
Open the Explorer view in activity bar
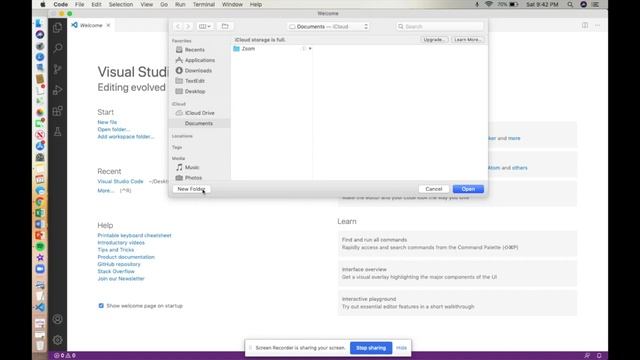point(58,27)
